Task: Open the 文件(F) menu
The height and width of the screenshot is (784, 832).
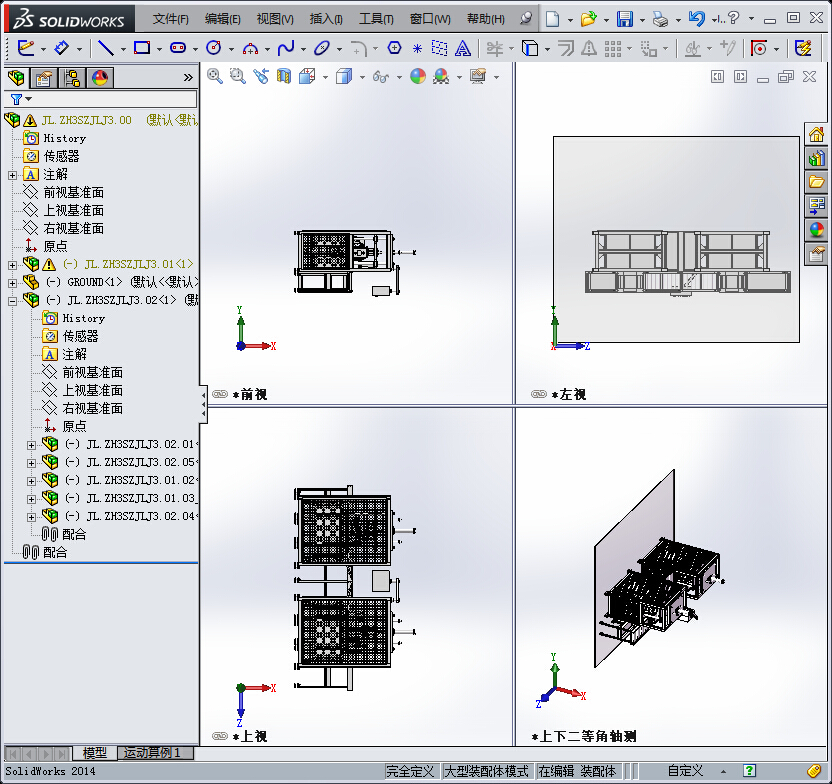Action: point(170,19)
